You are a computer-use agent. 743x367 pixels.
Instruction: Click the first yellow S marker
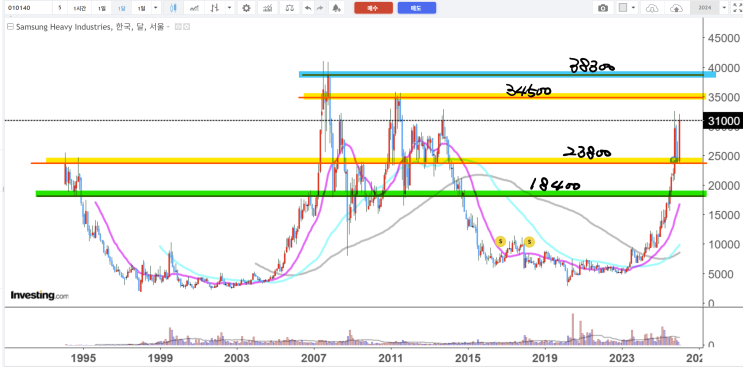pos(500,242)
